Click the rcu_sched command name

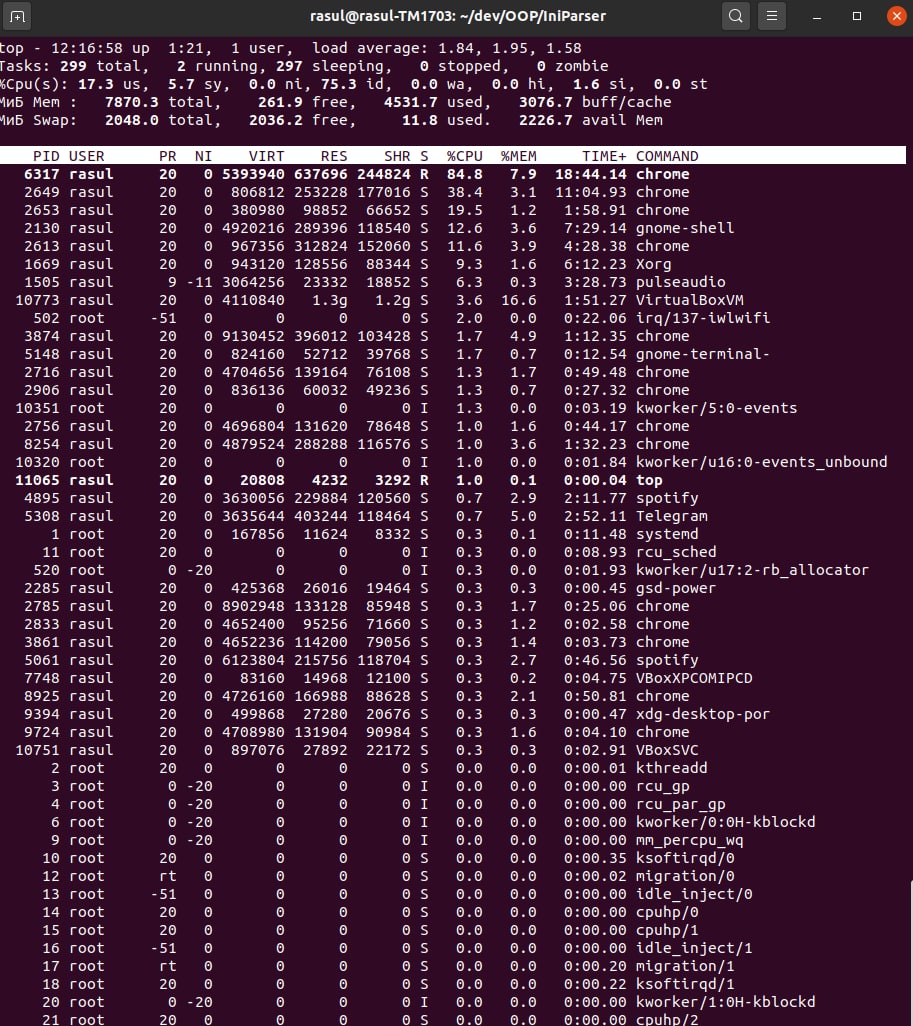point(676,552)
